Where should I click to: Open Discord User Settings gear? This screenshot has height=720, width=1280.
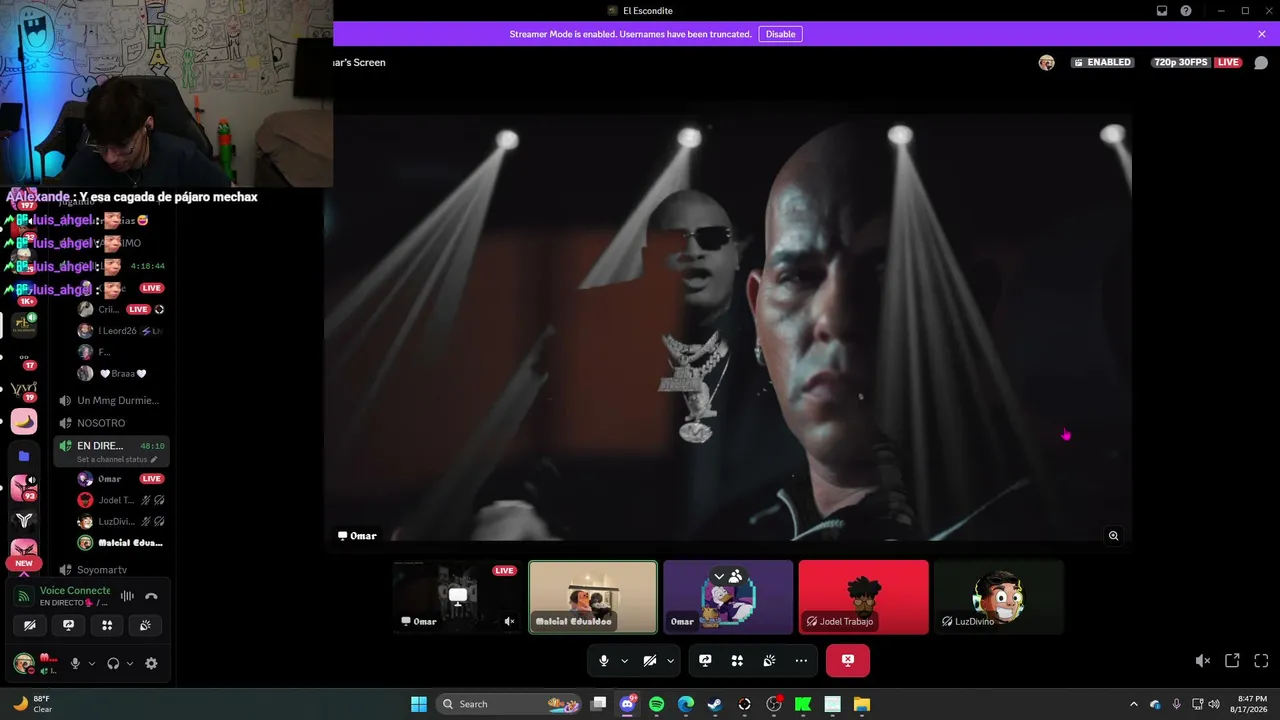click(151, 663)
